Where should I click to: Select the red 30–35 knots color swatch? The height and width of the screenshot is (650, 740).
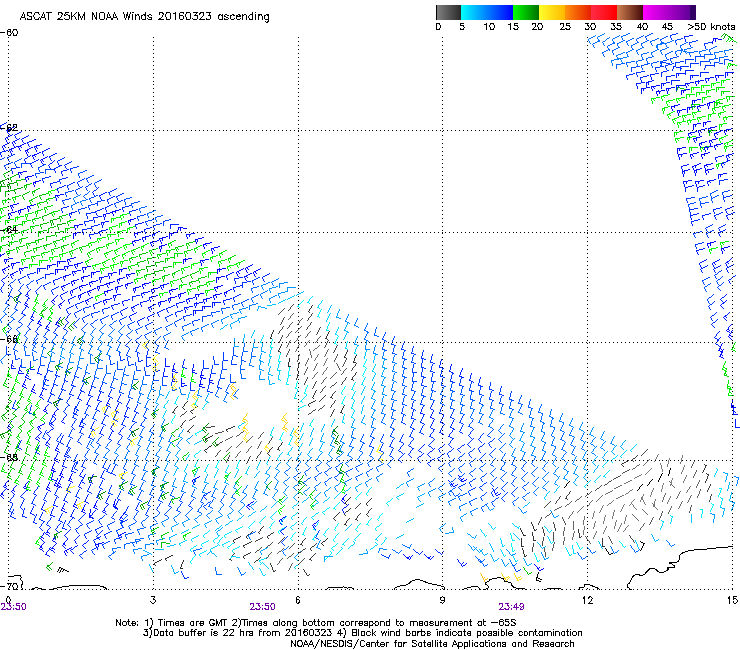pos(604,12)
